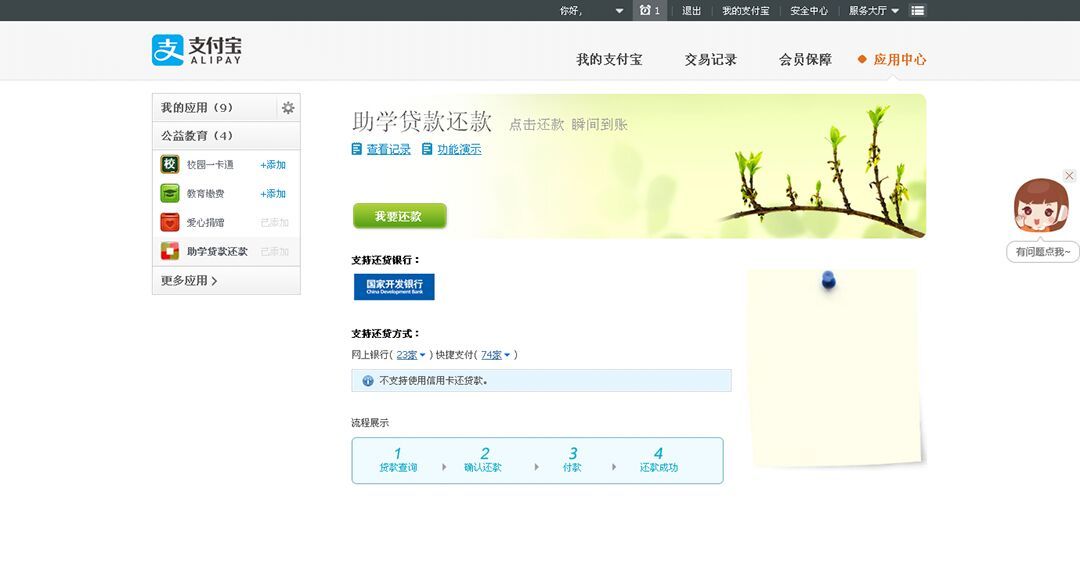
Task: Click the 教育缴费 graduation cap icon
Action: pyautogui.click(x=170, y=194)
